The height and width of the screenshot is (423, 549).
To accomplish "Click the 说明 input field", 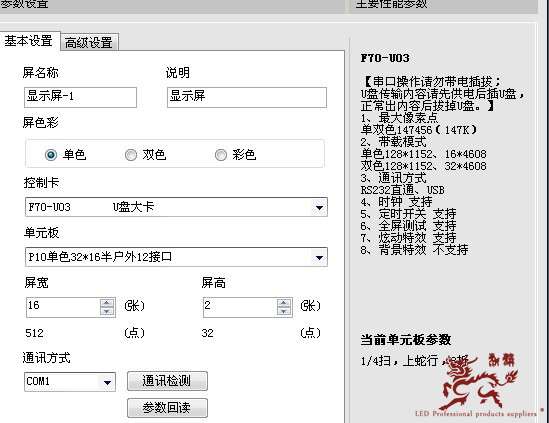I will [x=247, y=97].
